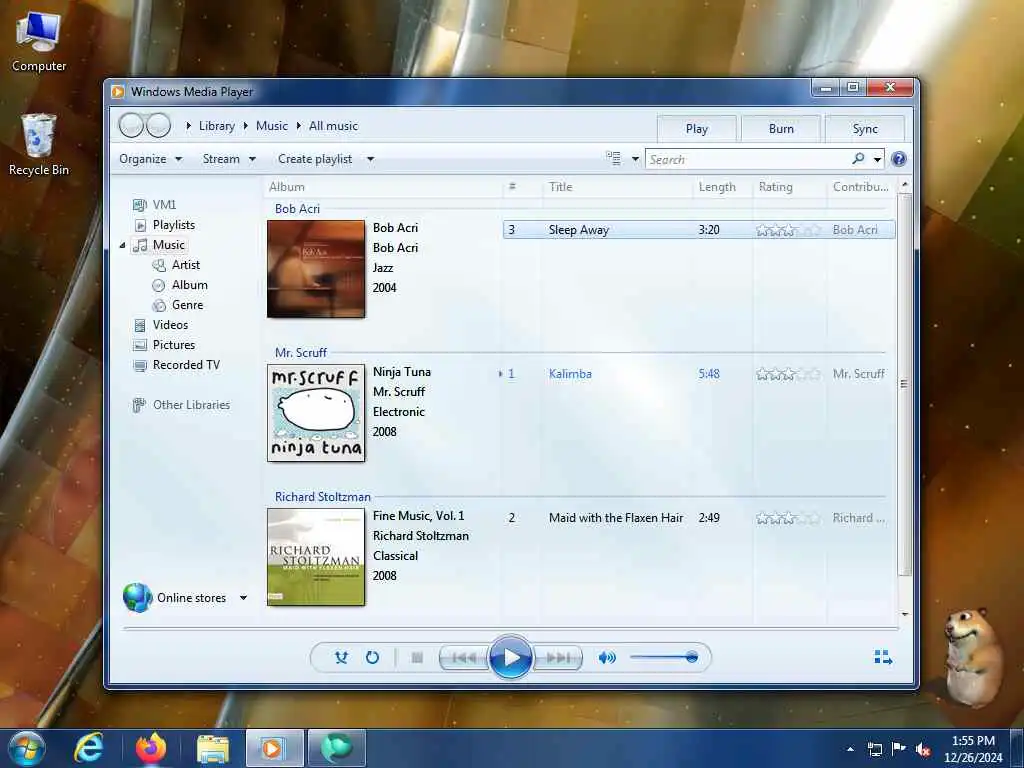Viewport: 1024px width, 768px height.
Task: Switch to Now Playing view icon
Action: [883, 657]
